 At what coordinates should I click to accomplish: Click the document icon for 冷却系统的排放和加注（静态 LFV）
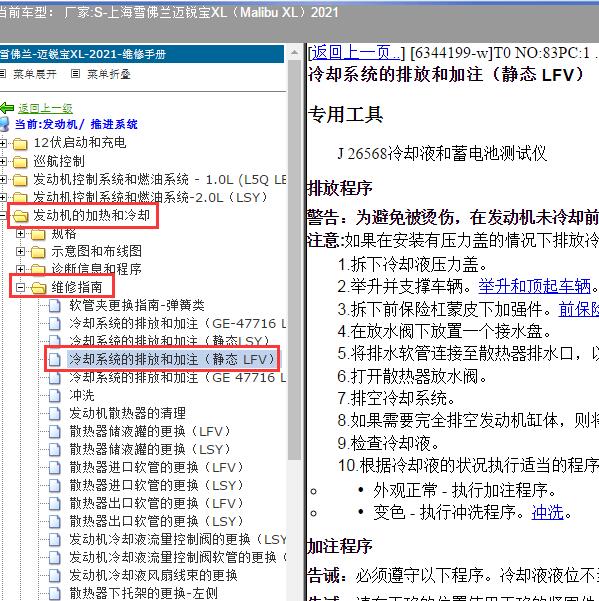[55, 359]
